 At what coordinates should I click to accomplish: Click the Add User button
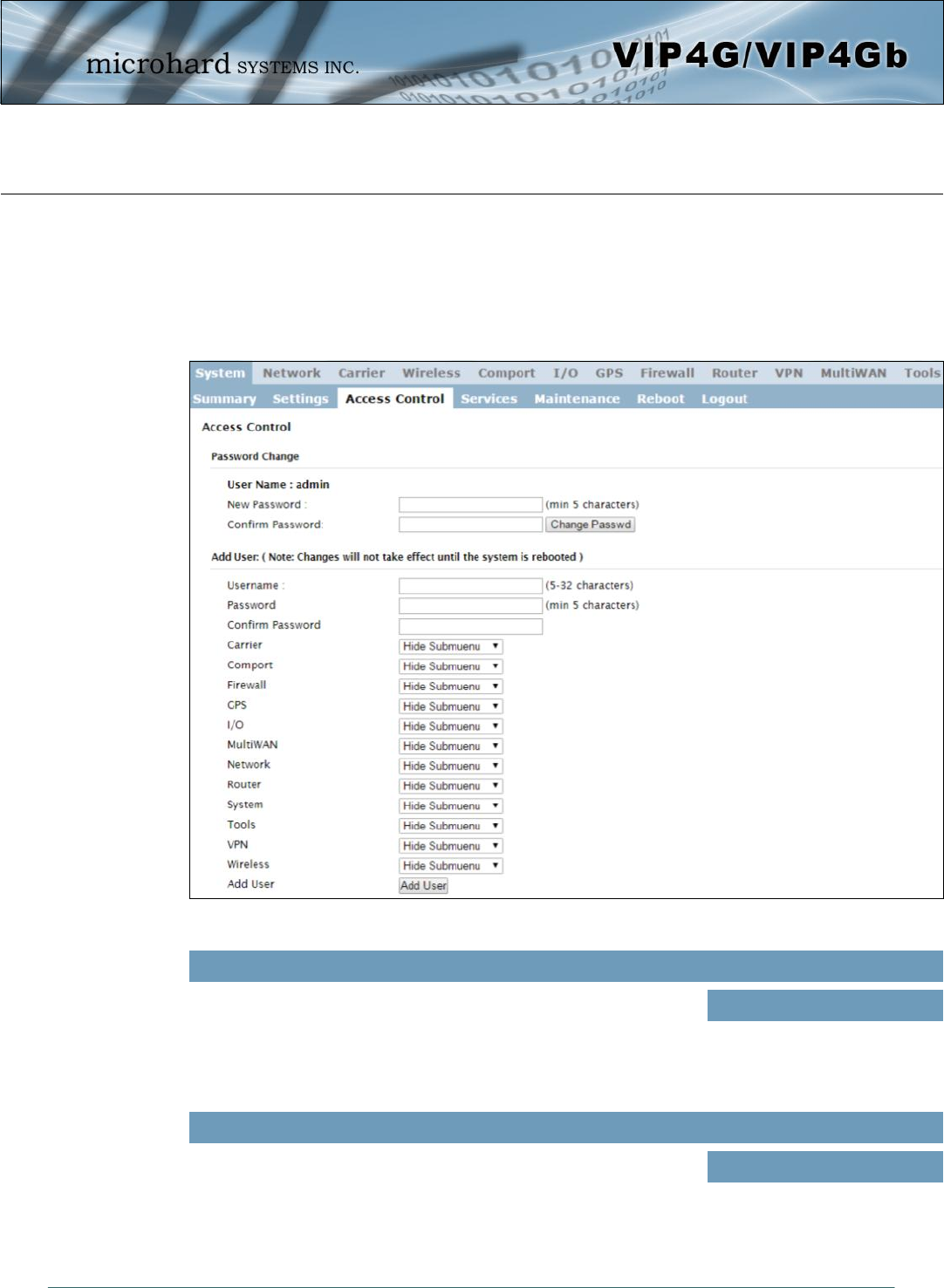[x=423, y=886]
